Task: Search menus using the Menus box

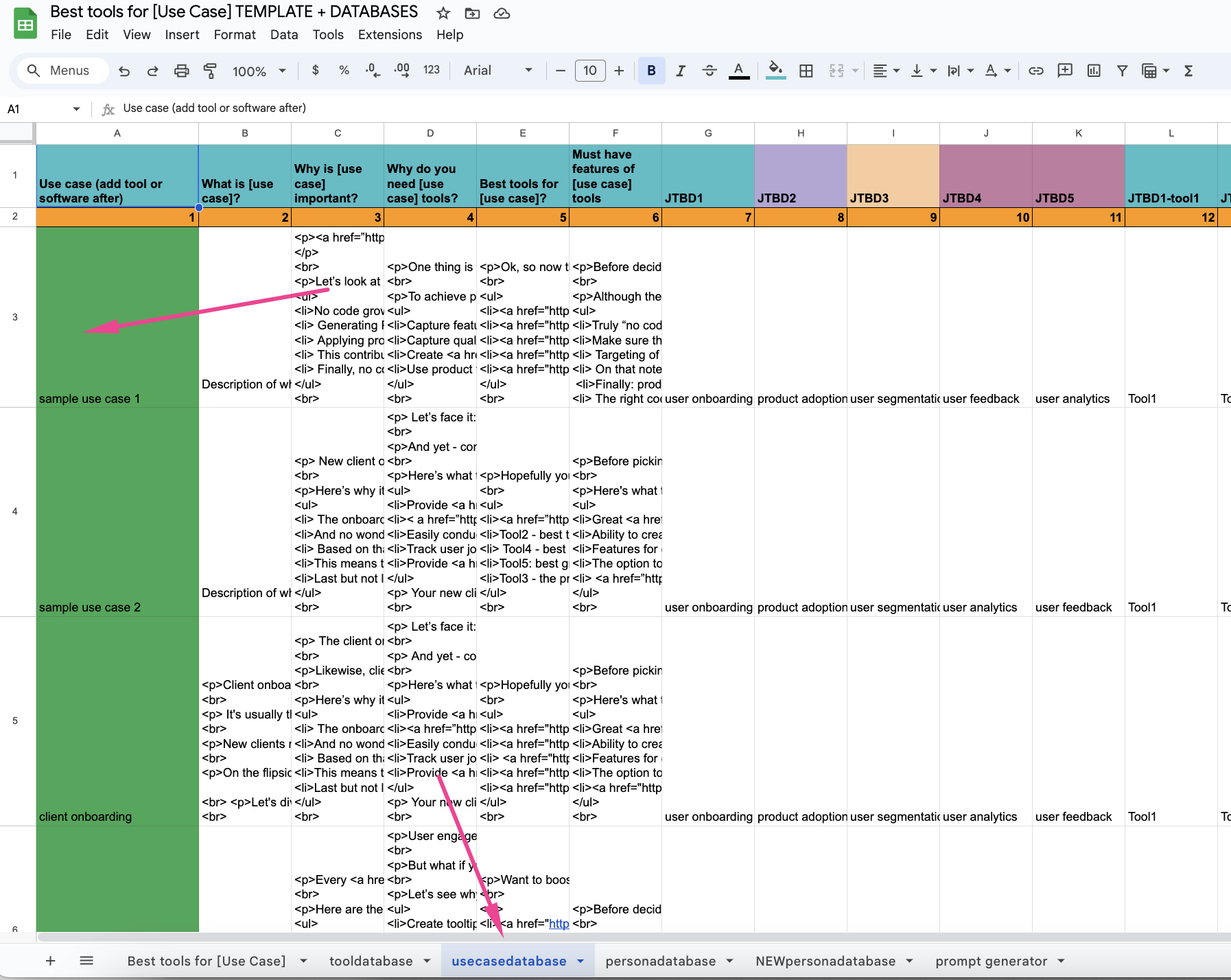Action: point(62,71)
